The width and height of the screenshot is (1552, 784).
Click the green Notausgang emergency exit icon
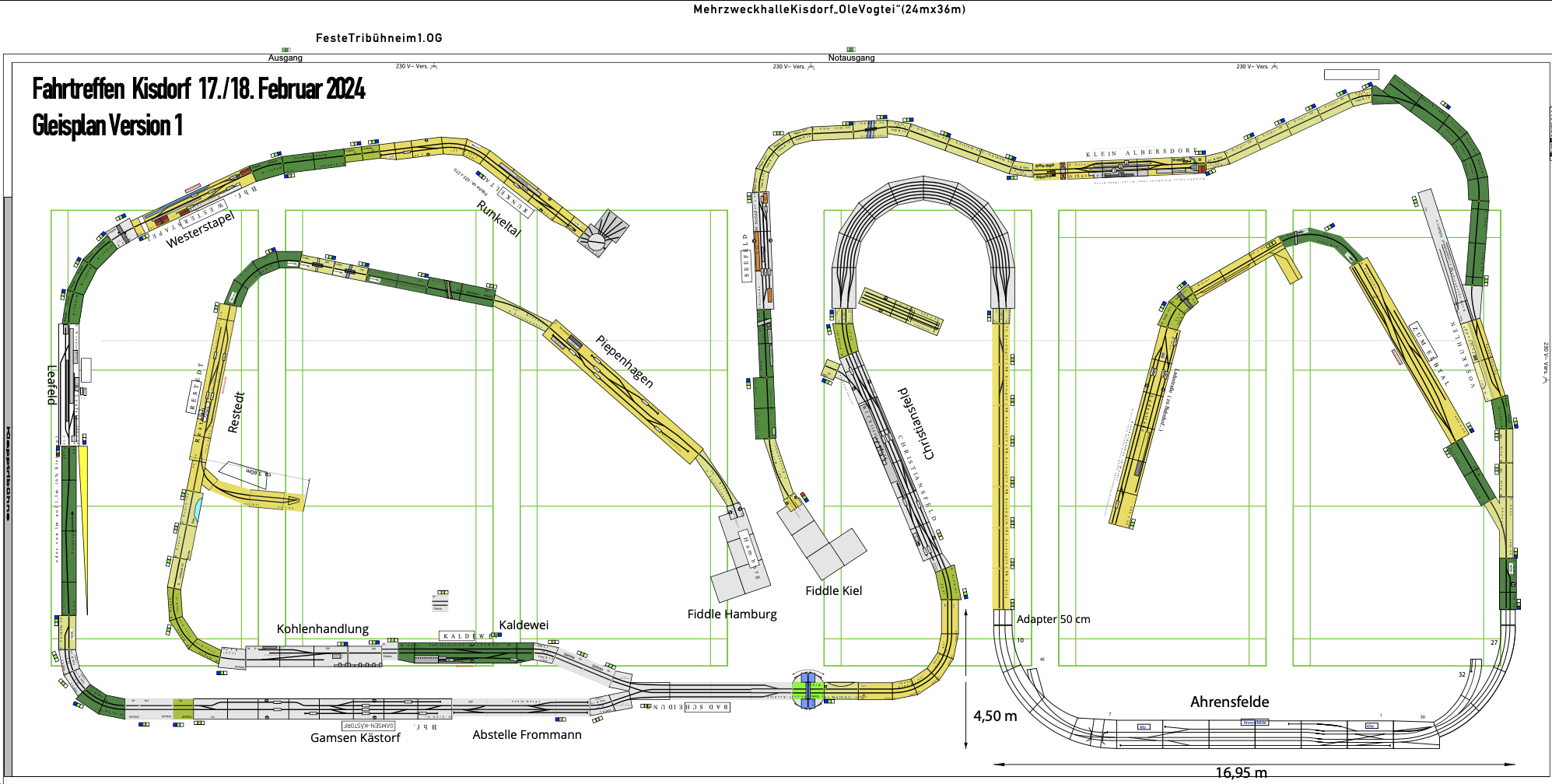click(x=850, y=50)
